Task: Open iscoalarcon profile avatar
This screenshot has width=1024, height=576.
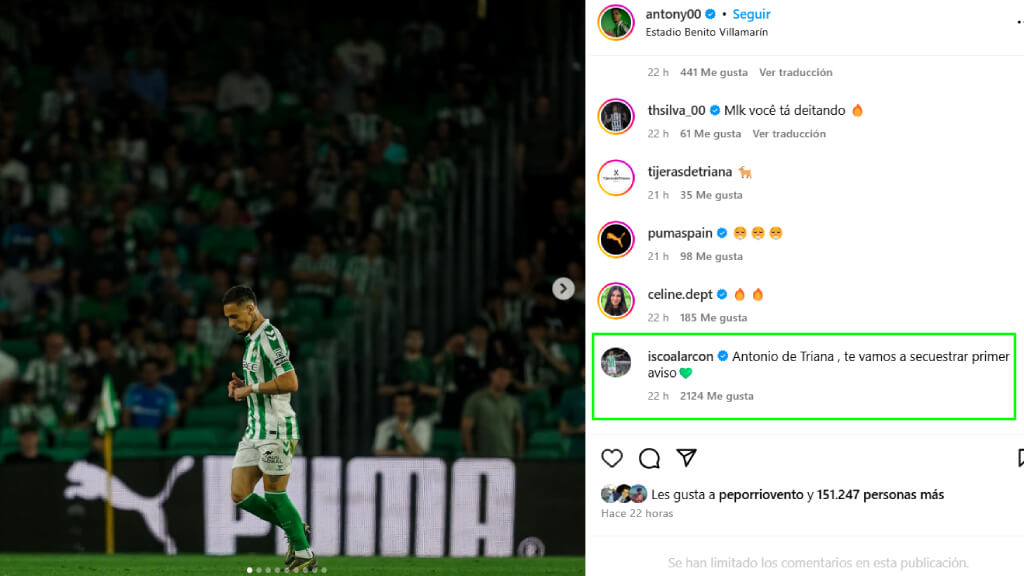Action: coord(616,362)
